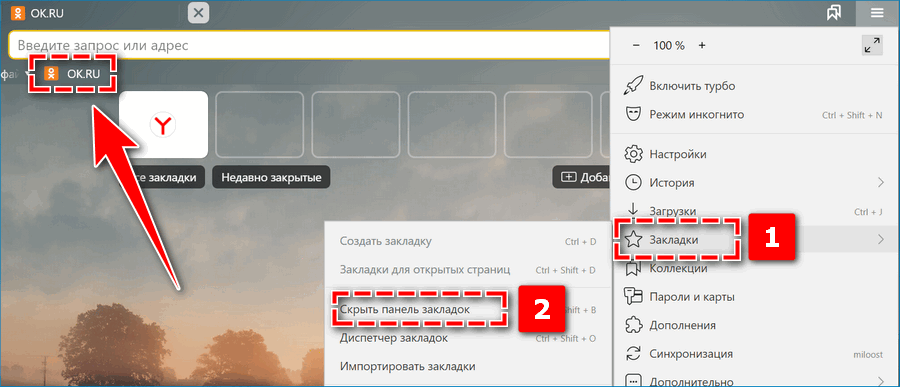Click the bookmarks icon in title bar
Image resolution: width=900 pixels, height=387 pixels.
click(834, 14)
